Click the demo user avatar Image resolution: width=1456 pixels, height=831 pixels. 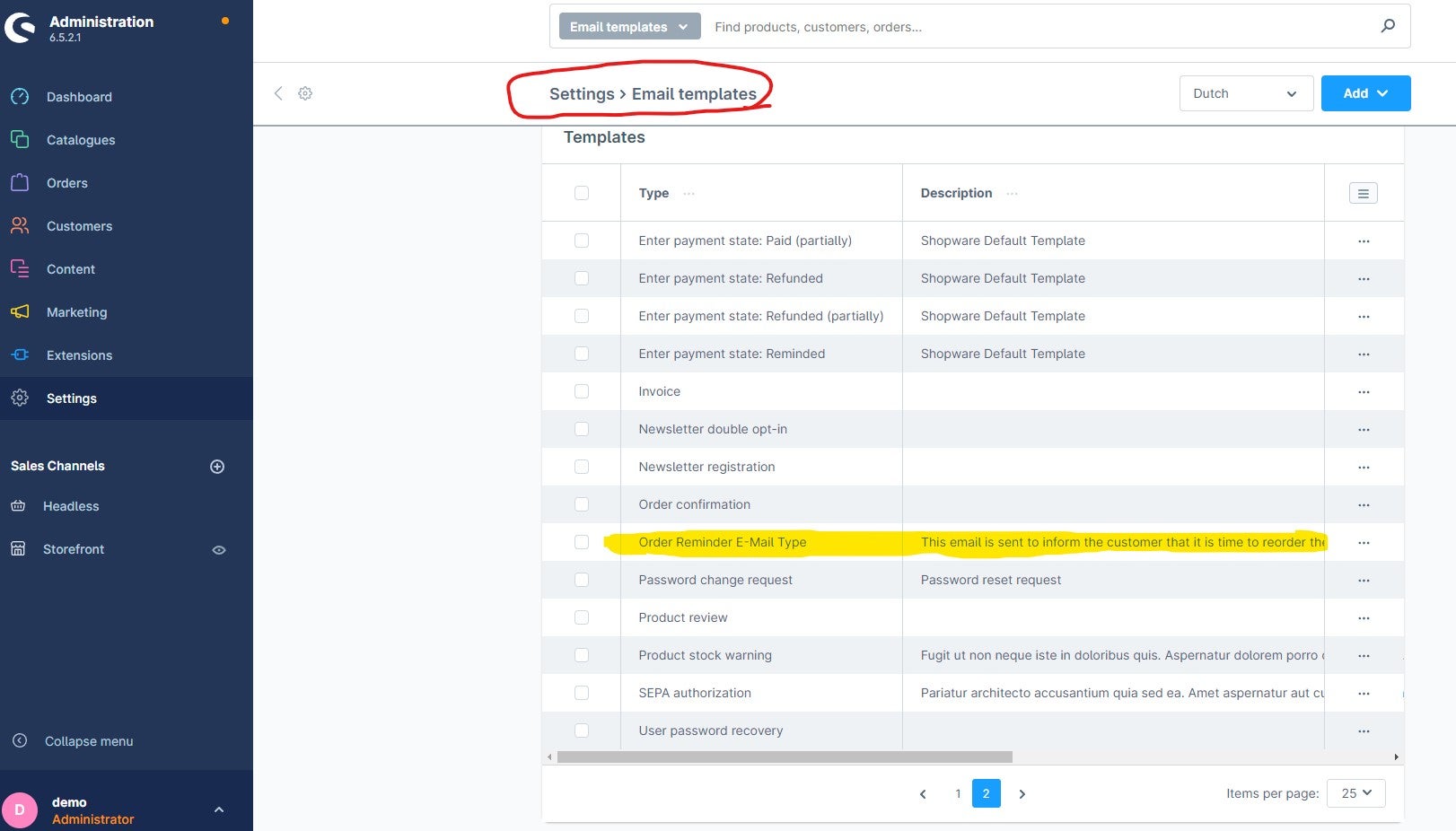(x=20, y=809)
